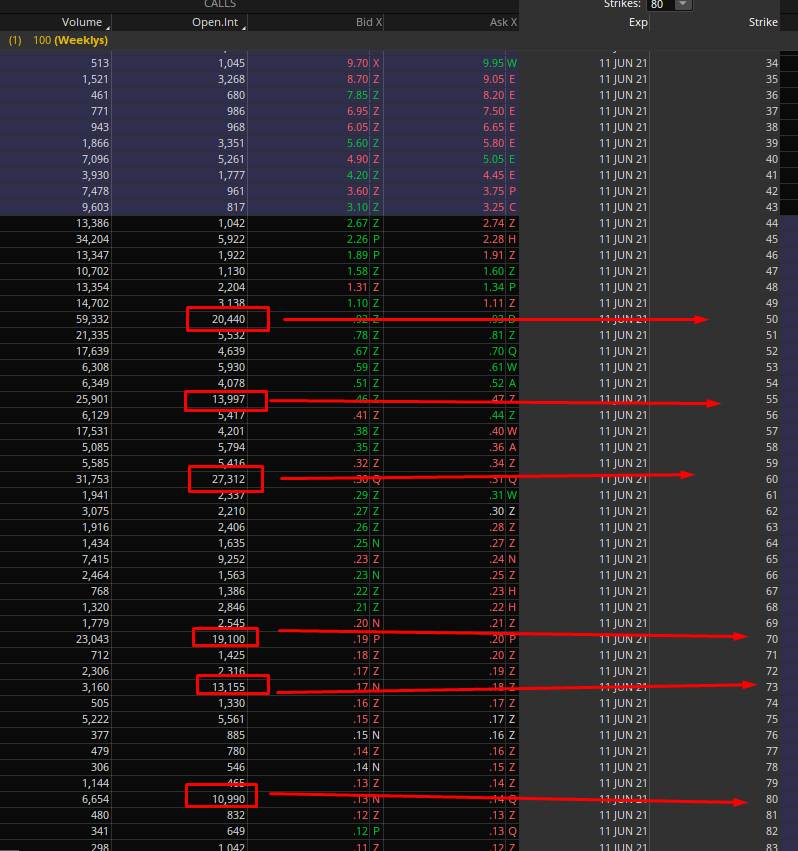Select the 3.75 ask at strike 42
This screenshot has width=798, height=851.
point(493,192)
